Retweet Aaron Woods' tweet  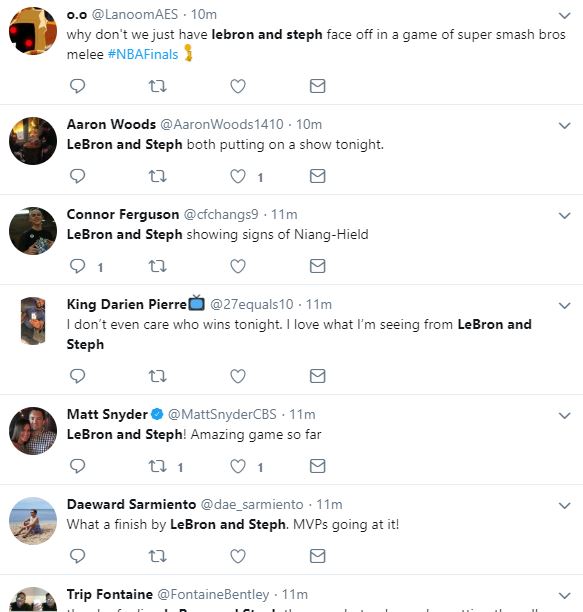click(158, 176)
